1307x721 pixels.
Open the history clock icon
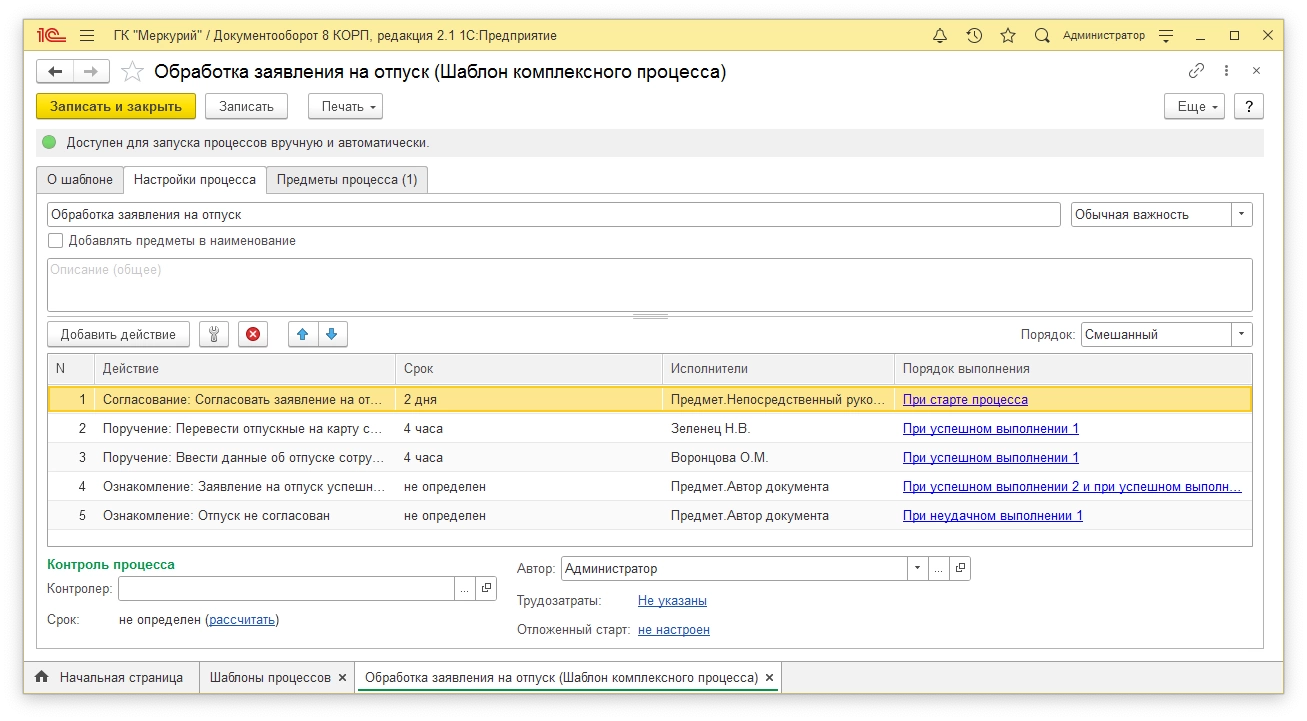pyautogui.click(x=974, y=36)
